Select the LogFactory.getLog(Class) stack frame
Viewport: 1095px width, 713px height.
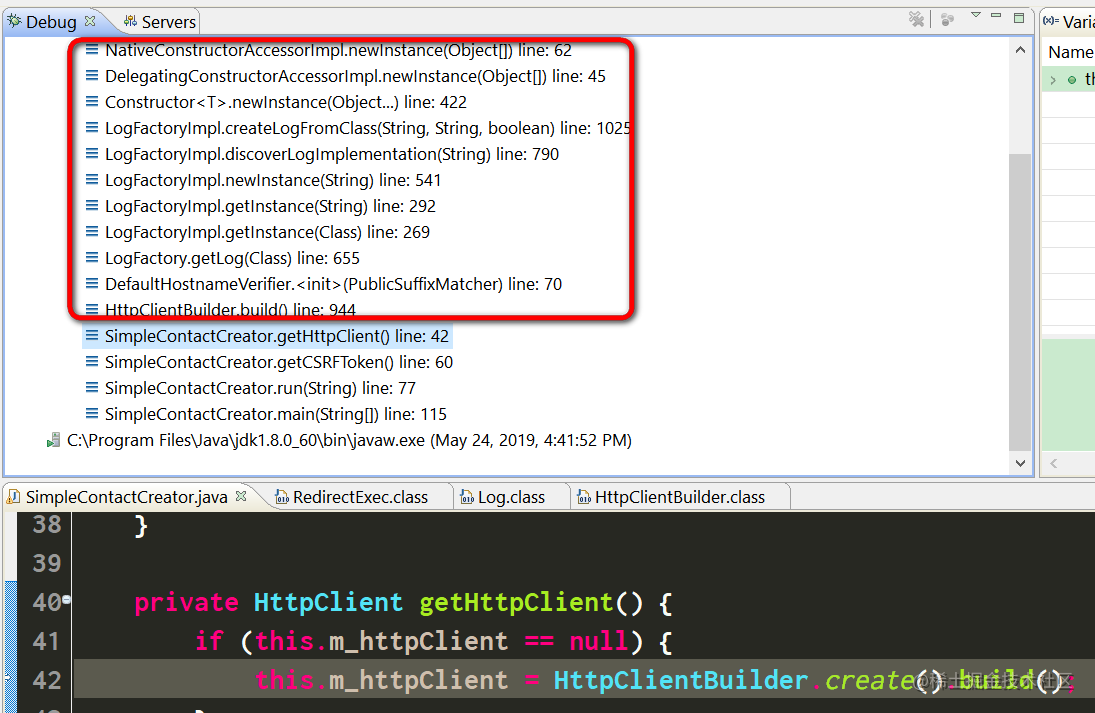pyautogui.click(x=230, y=257)
